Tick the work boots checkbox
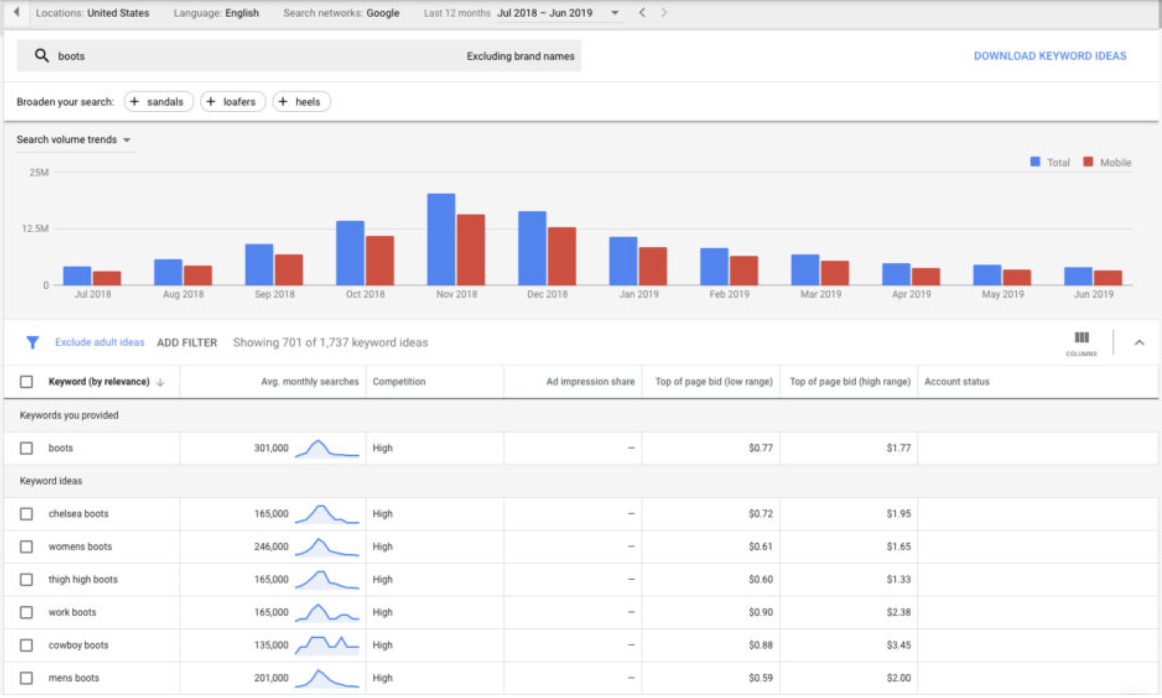 click(27, 612)
